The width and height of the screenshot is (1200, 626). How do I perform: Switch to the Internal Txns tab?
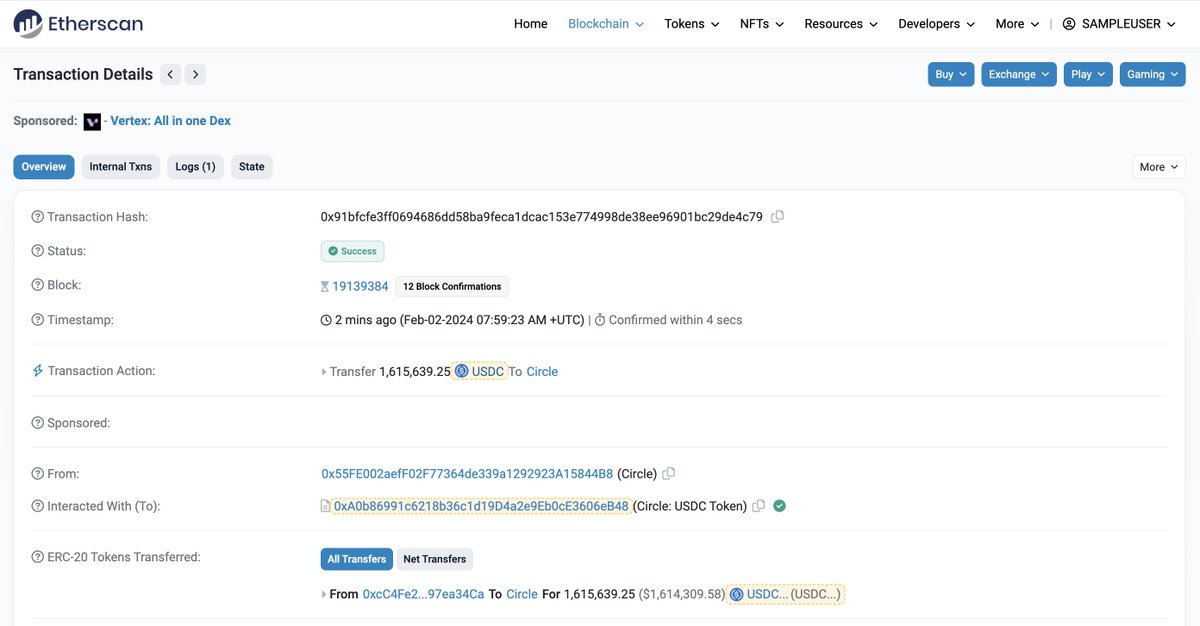121,167
